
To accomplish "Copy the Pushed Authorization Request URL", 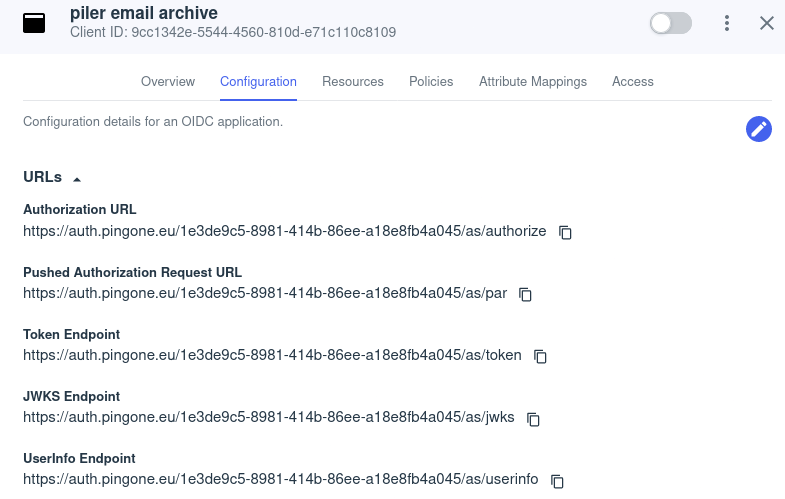I will (x=525, y=294).
